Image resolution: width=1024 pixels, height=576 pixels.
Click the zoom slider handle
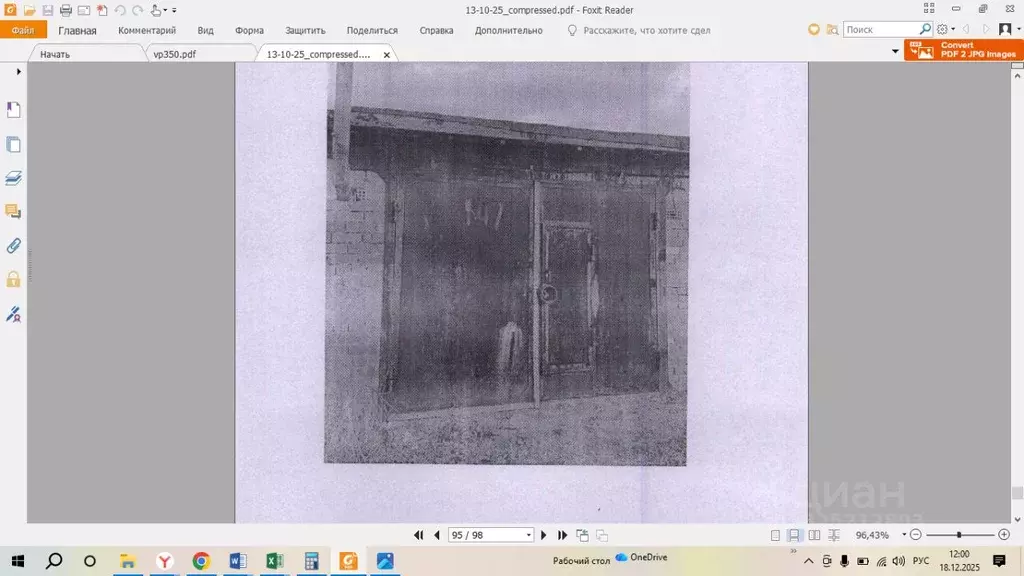coord(959,535)
